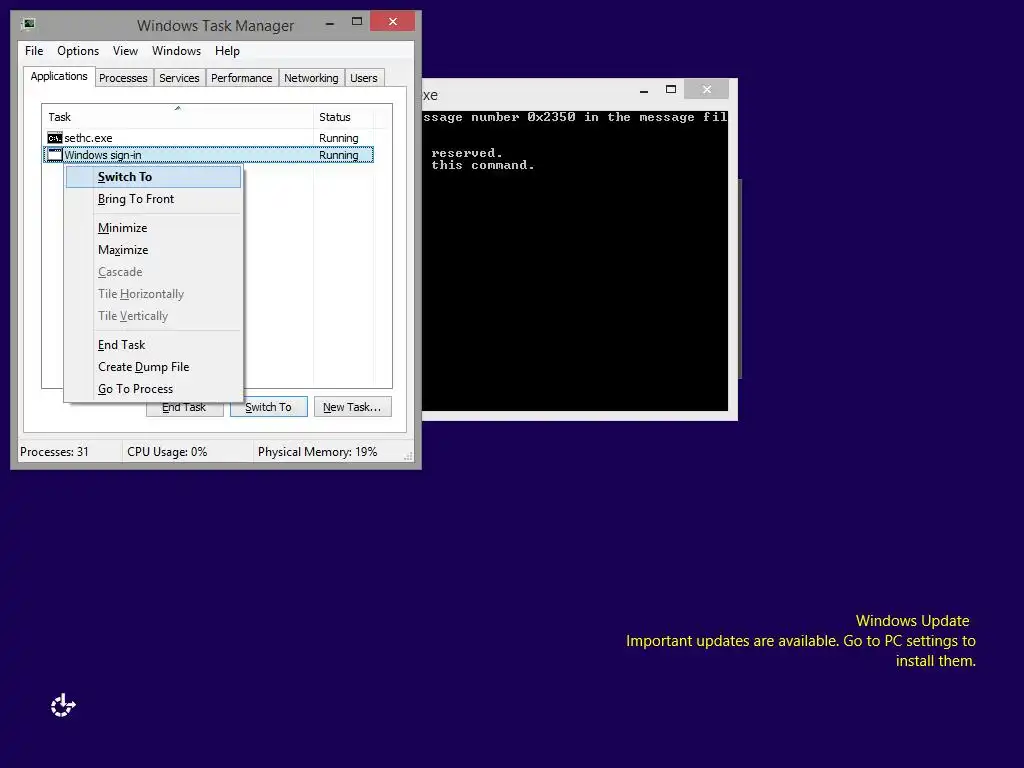The height and width of the screenshot is (768, 1024).
Task: Select the sethc.exe task row
Action: coord(208,138)
